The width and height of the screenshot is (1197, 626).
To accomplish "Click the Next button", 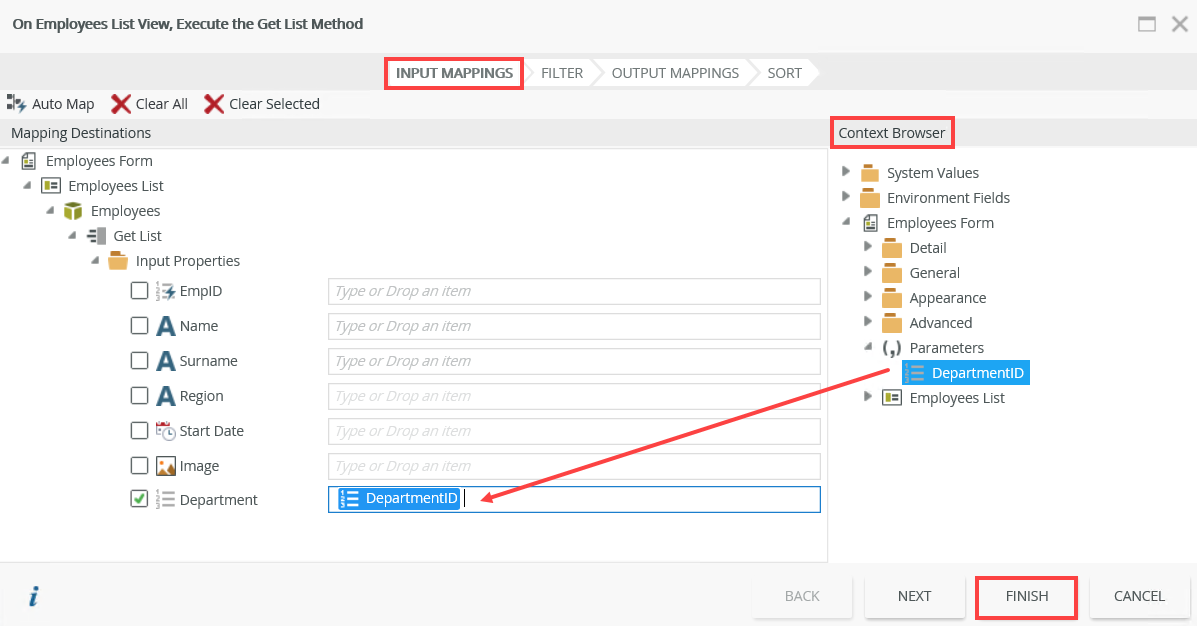I will (914, 596).
